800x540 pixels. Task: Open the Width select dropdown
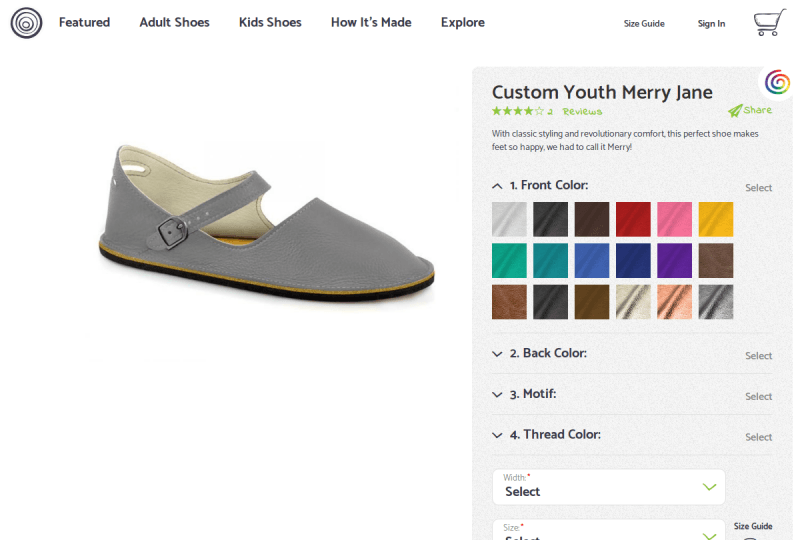pos(609,487)
